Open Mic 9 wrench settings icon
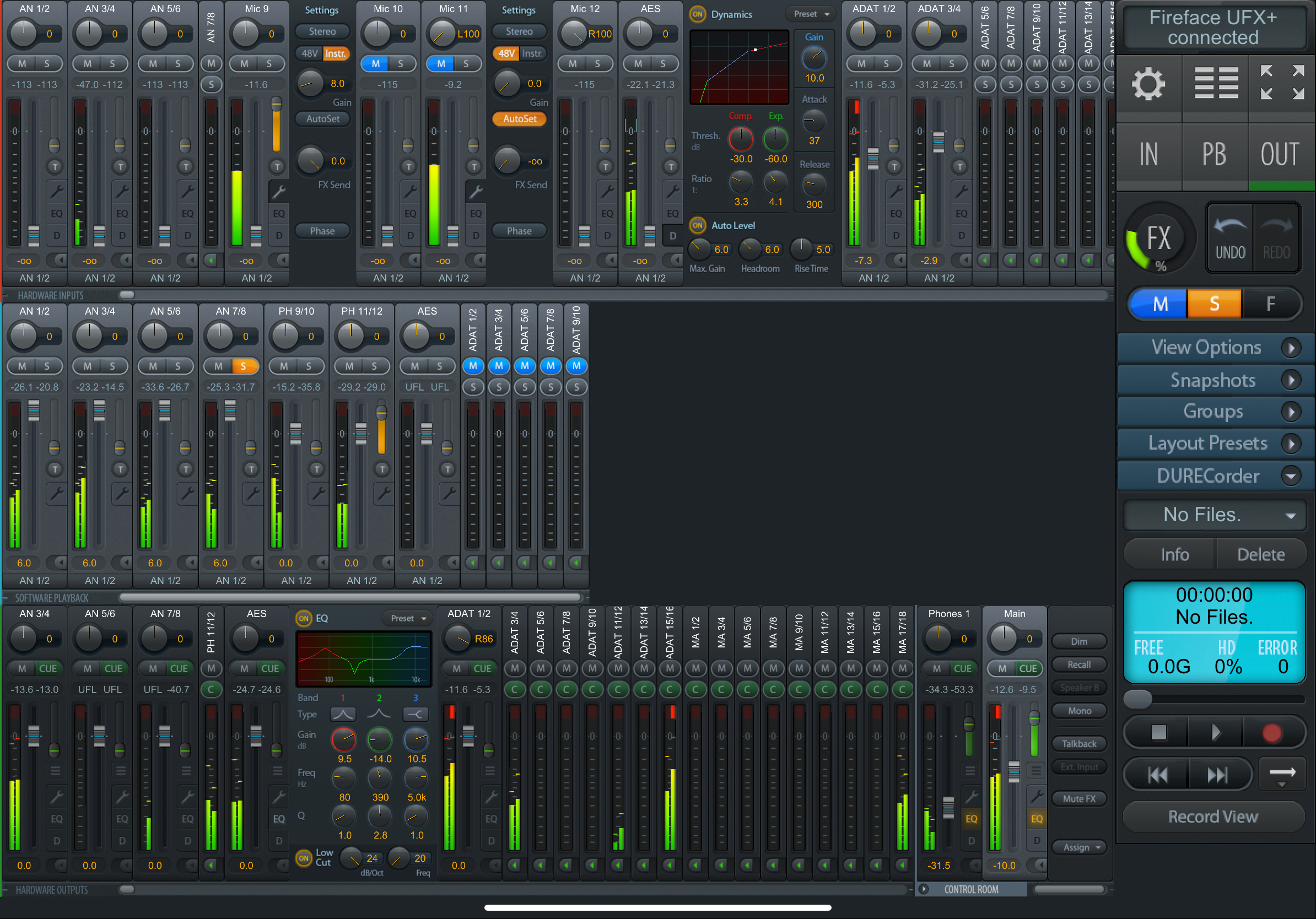Viewport: 1316px width, 919px height. (278, 191)
